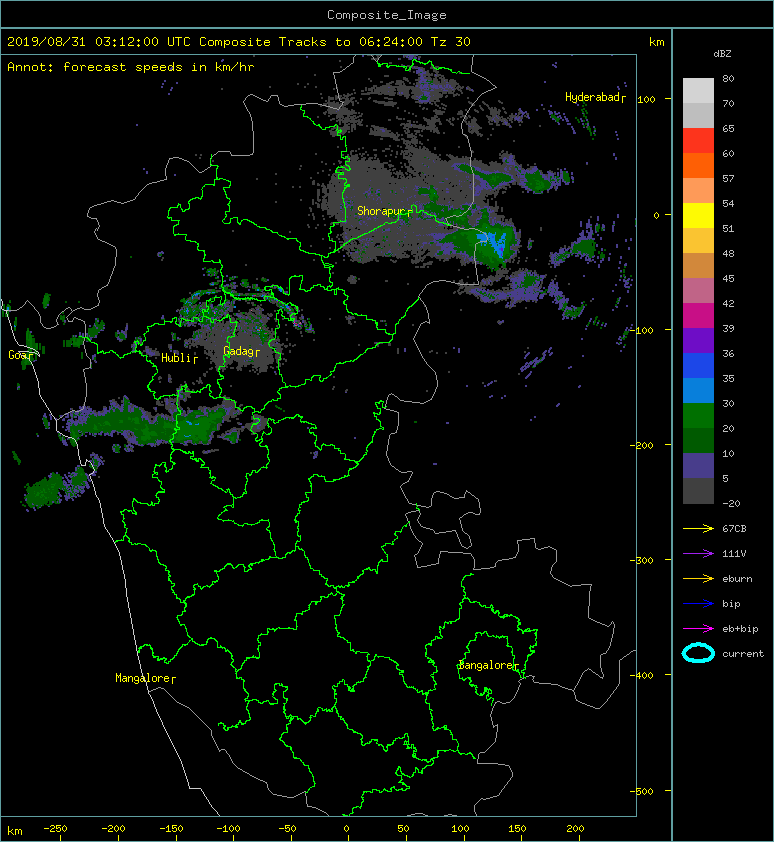Image resolution: width=774 pixels, height=842 pixels.
Task: Click the purple 111V track arrow
Action: coord(698,554)
